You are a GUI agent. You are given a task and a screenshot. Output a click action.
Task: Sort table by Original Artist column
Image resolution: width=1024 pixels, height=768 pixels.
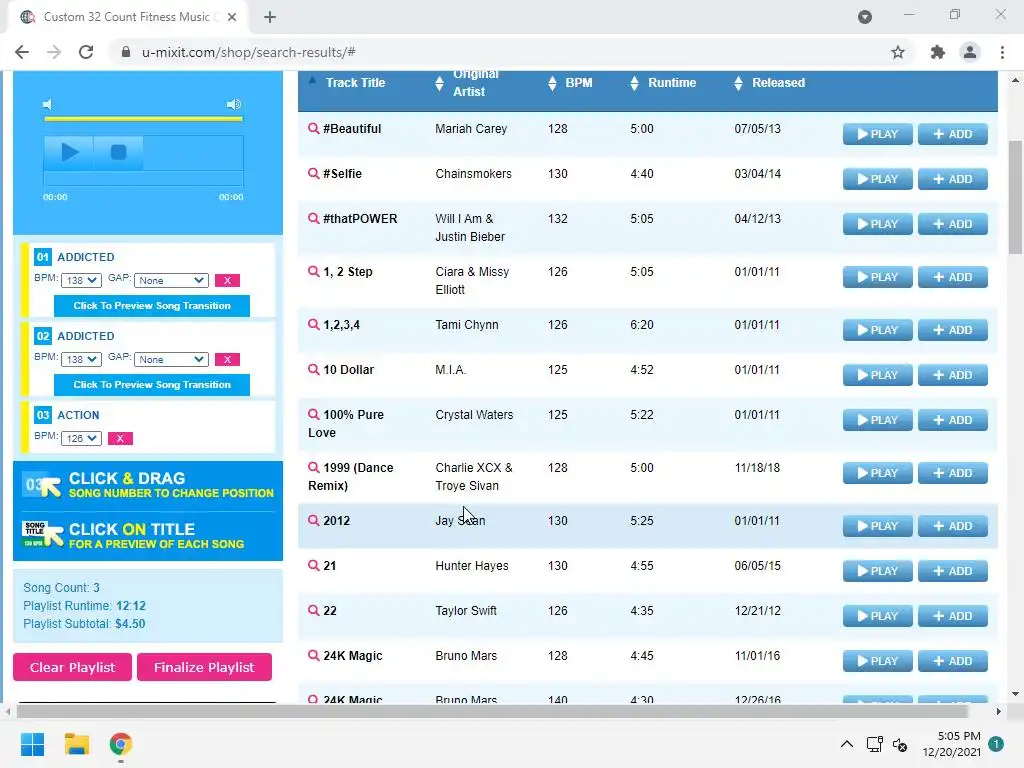click(476, 83)
